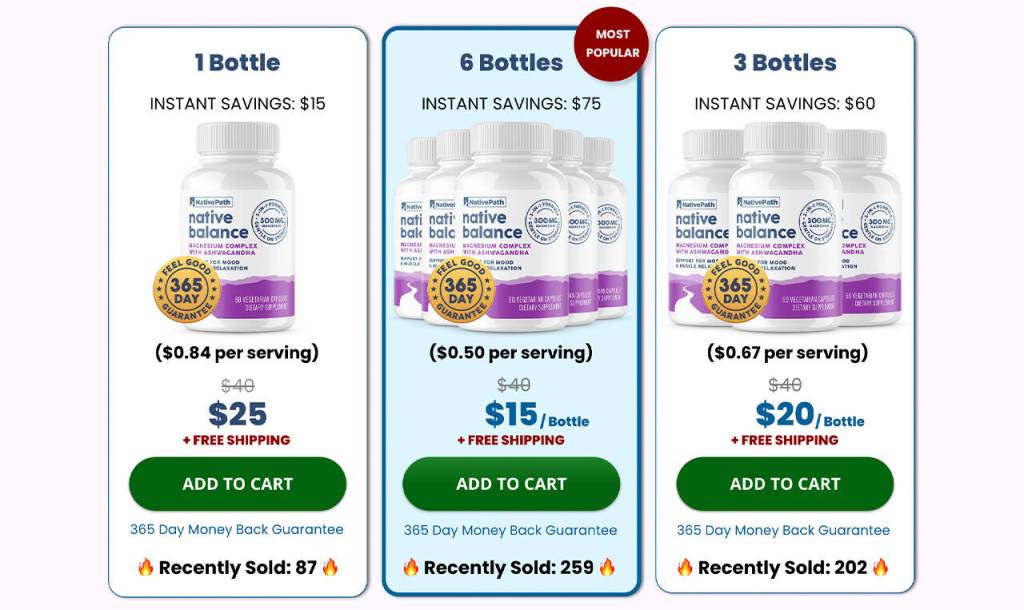Open Money Back Guarantee link under 6 Bottles
1024x610 pixels.
point(511,531)
